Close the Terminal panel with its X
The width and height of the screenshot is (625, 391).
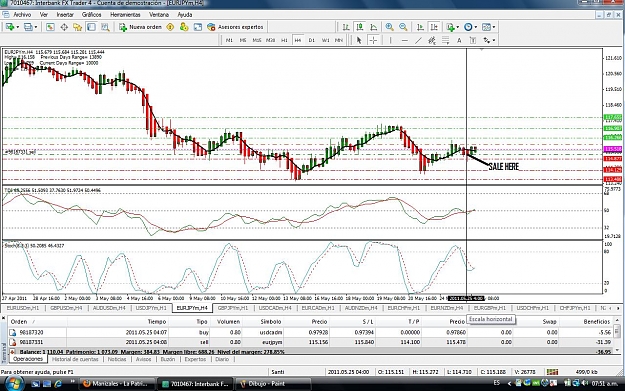(4, 318)
